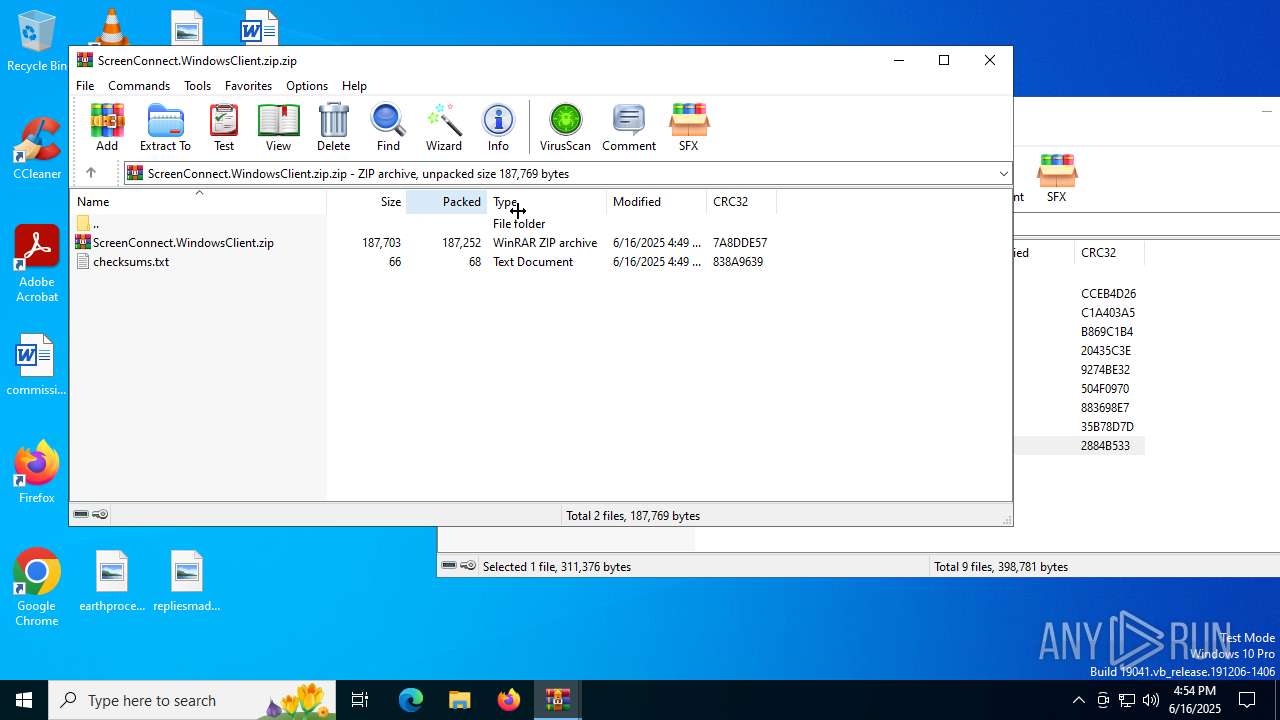The width and height of the screenshot is (1280, 720).
Task: Click the network tray icon
Action: (x=1126, y=700)
